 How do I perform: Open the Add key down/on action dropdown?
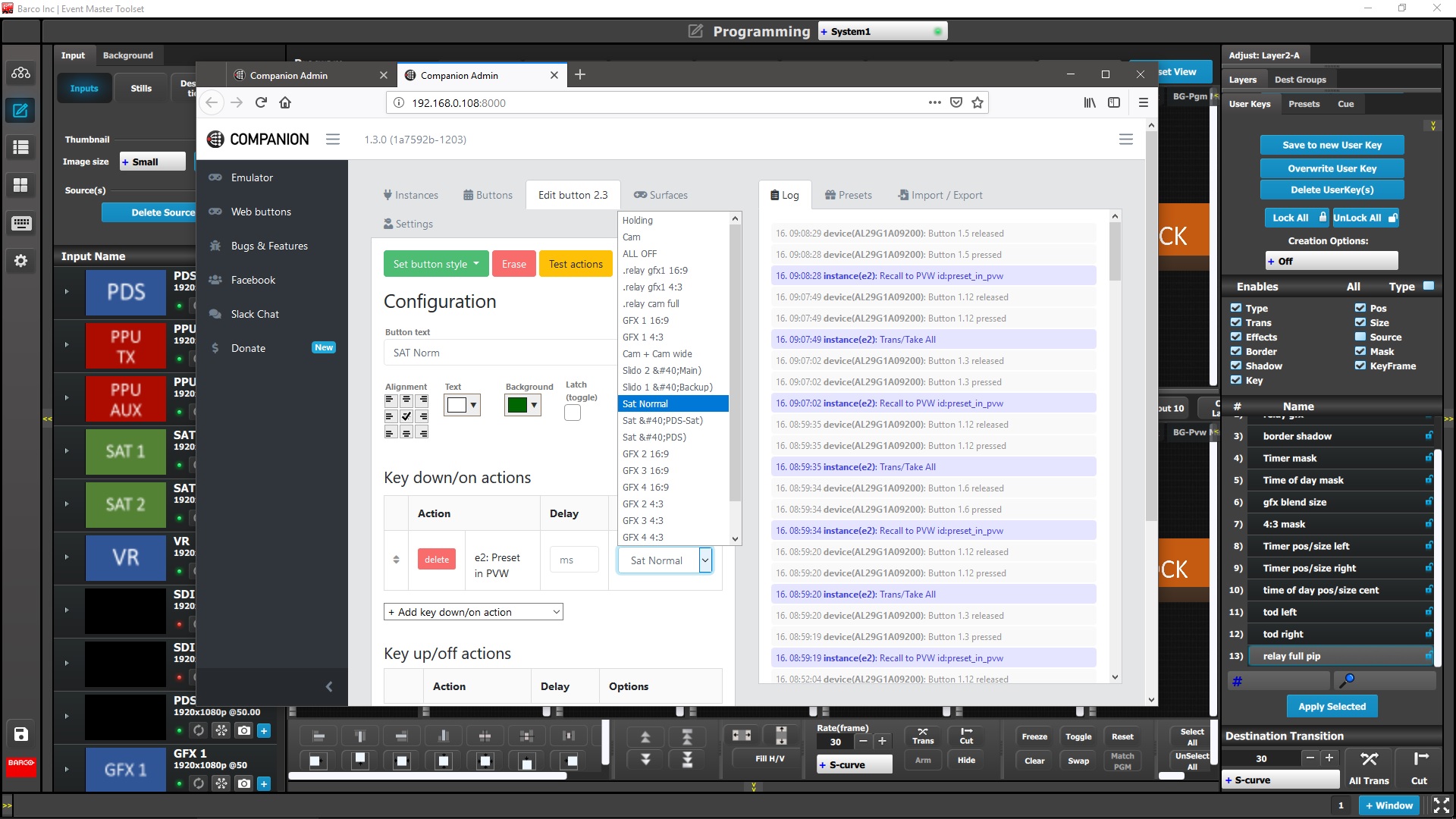pos(473,612)
